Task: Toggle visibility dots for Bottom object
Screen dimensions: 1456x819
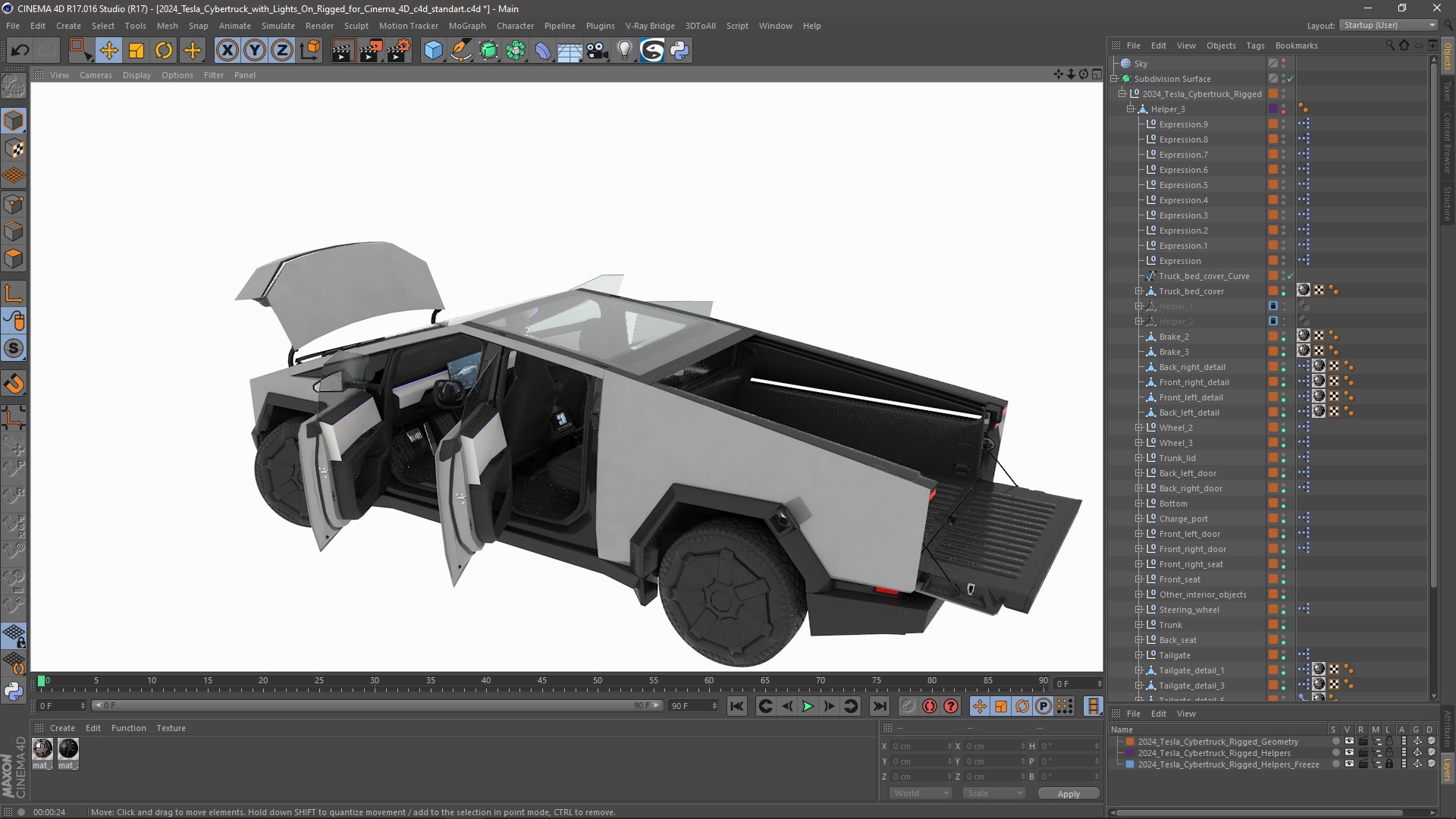Action: pyautogui.click(x=1284, y=504)
